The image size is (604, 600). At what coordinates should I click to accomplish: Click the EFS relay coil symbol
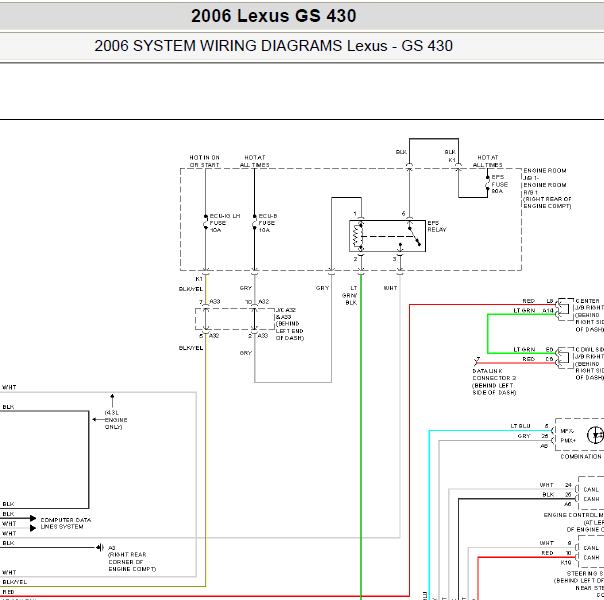[358, 236]
